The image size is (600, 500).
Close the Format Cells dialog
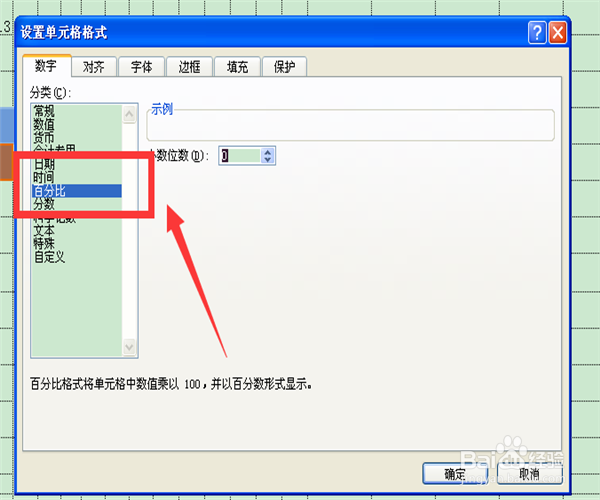click(x=558, y=33)
